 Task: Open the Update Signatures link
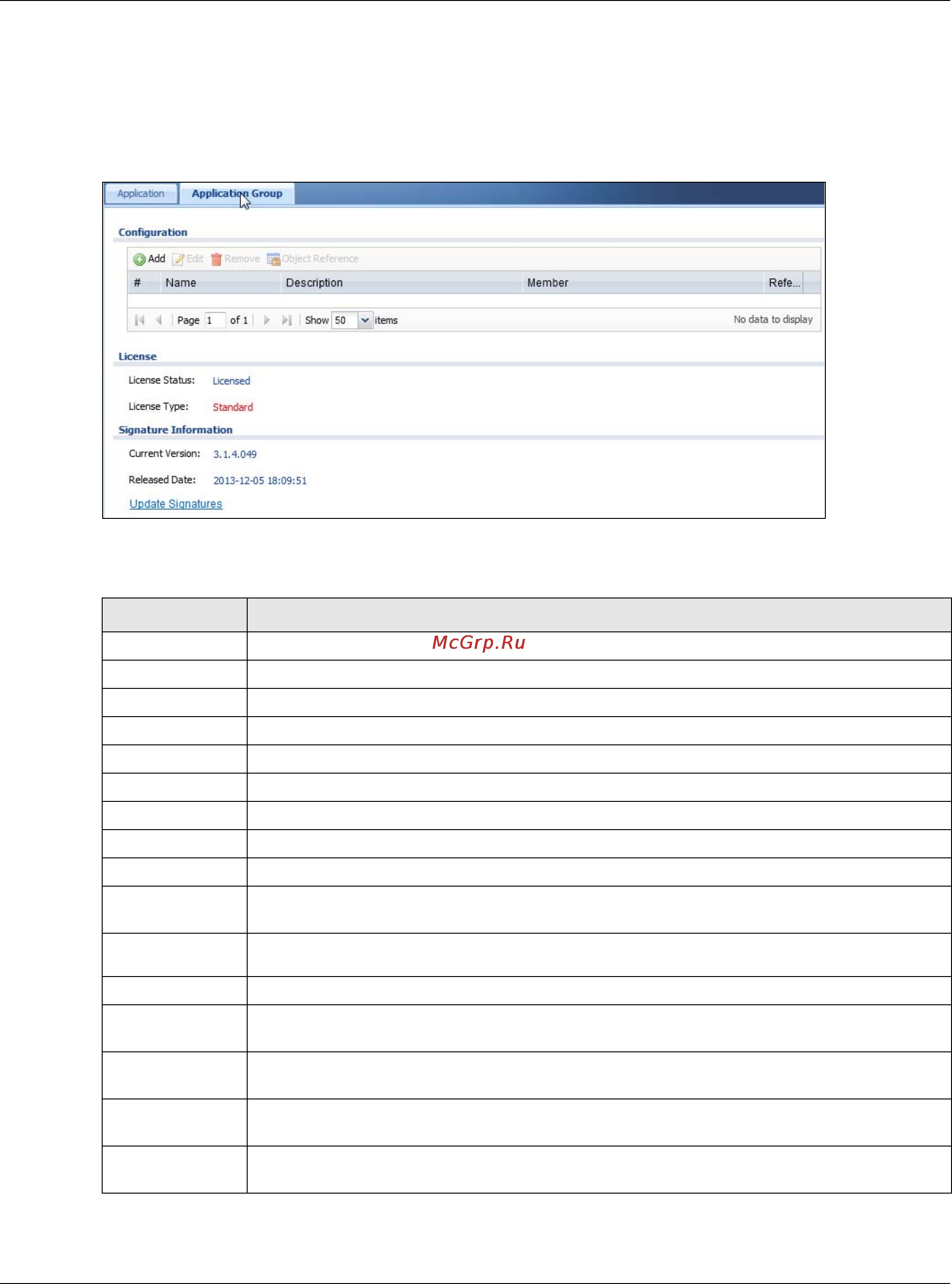[176, 504]
